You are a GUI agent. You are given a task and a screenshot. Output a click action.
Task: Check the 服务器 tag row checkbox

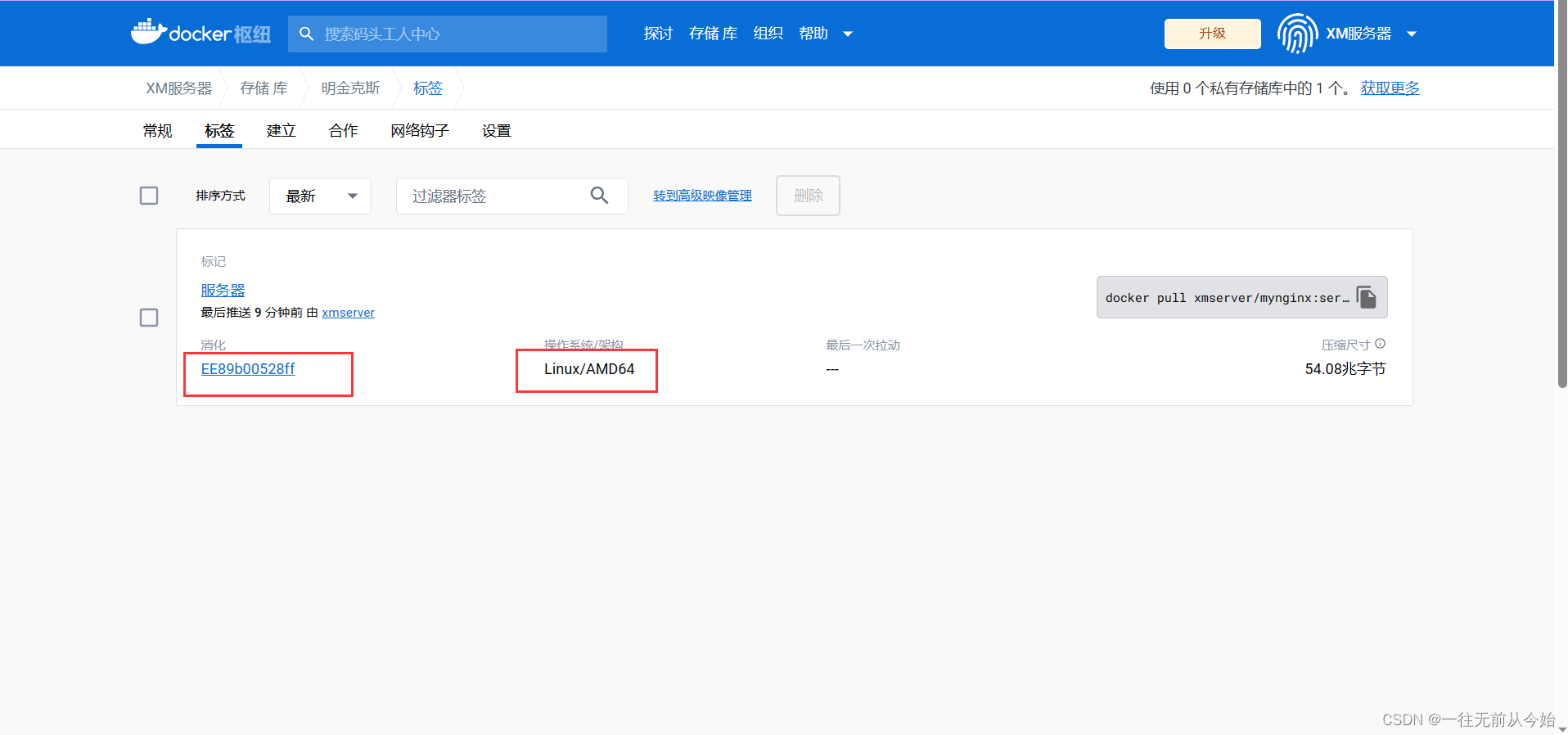(x=149, y=318)
